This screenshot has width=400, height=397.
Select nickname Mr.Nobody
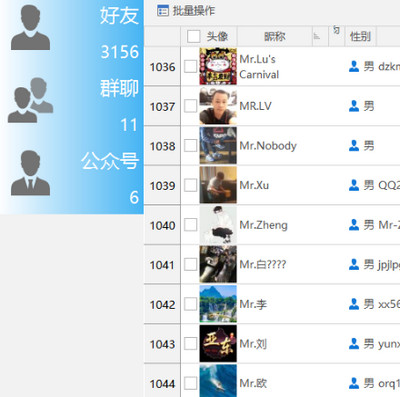pyautogui.click(x=268, y=146)
